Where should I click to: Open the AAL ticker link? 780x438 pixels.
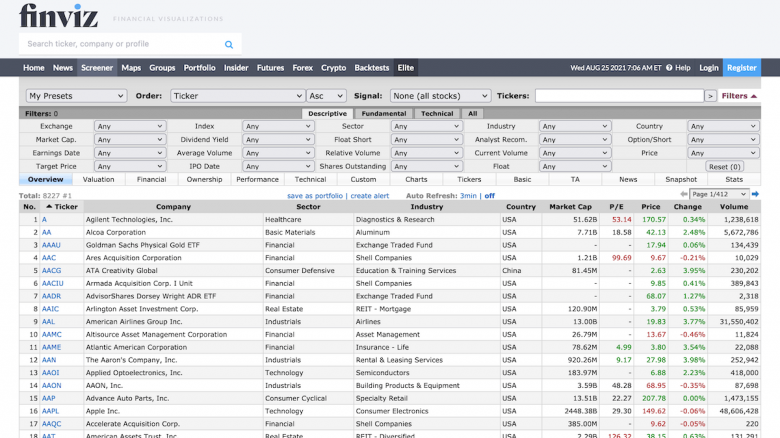coord(48,322)
